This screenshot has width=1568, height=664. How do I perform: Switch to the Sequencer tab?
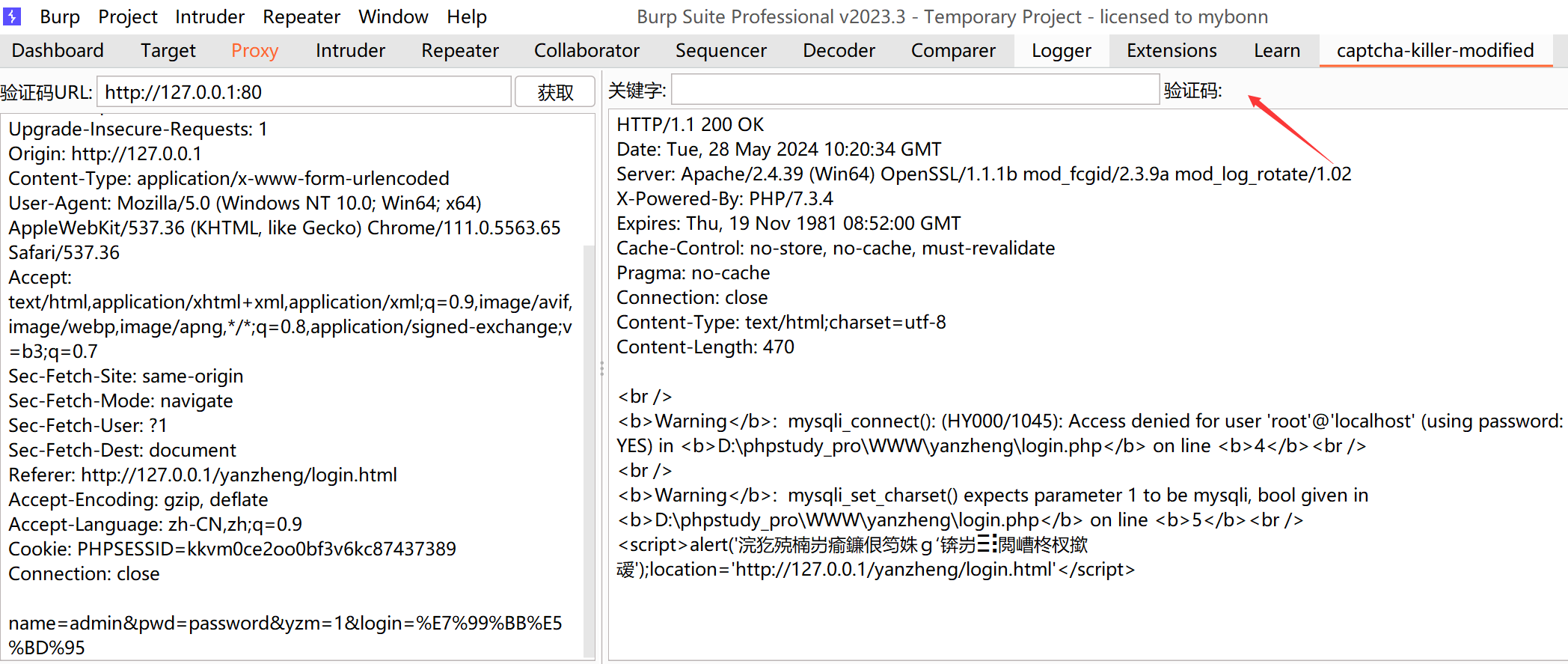click(x=721, y=50)
